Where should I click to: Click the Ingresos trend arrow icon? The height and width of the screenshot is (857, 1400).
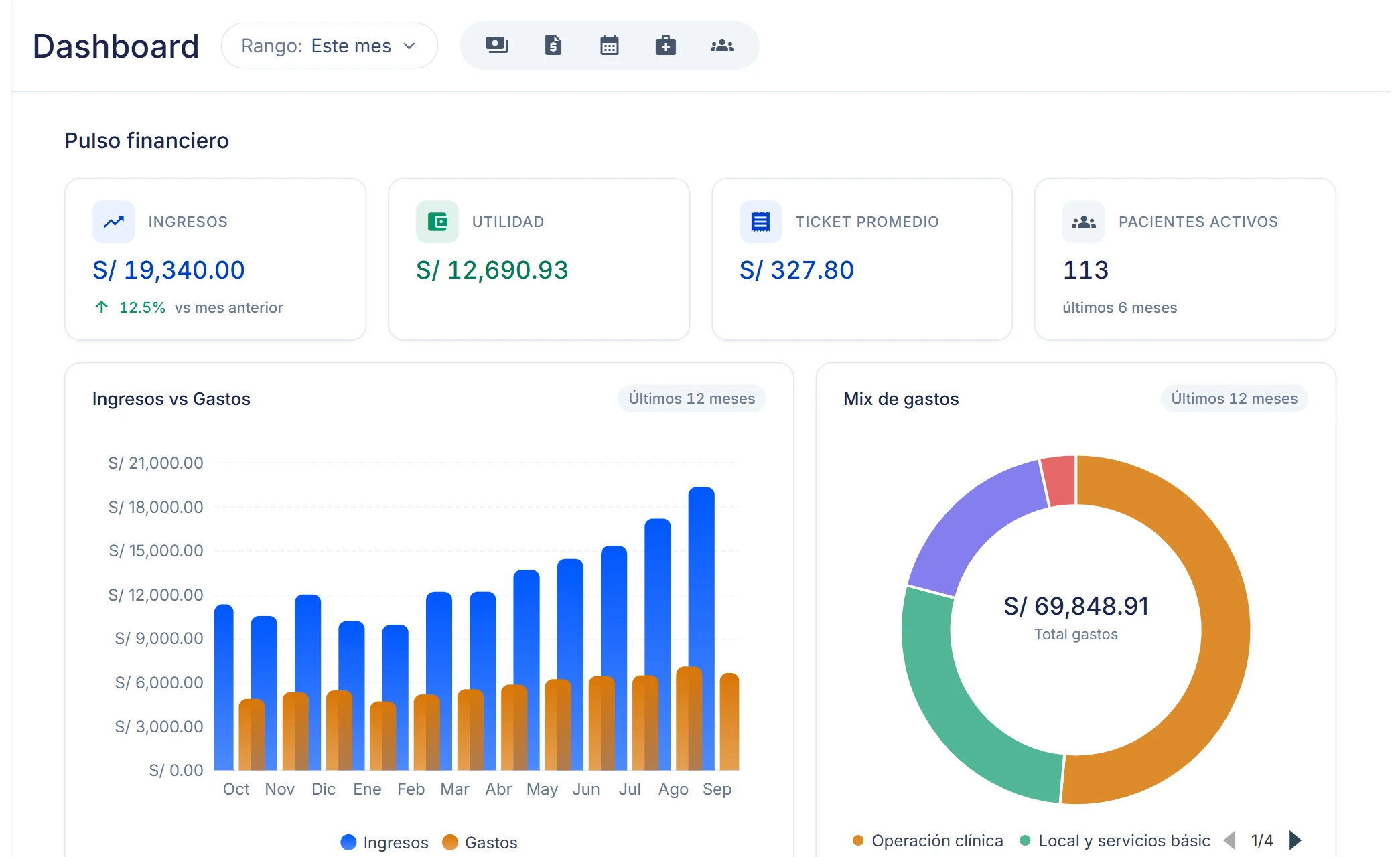(x=114, y=222)
